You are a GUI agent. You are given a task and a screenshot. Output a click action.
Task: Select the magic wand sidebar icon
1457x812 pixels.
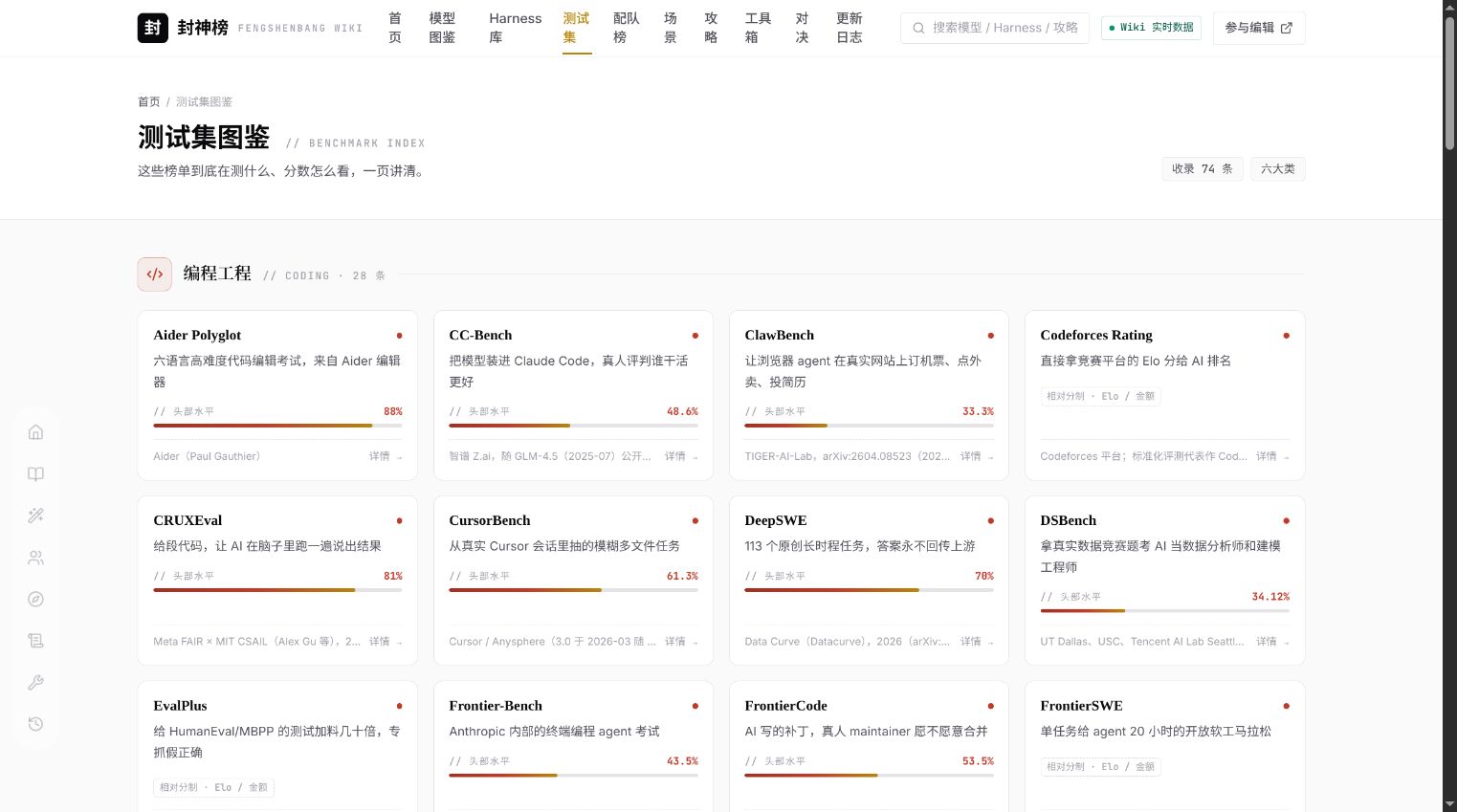tap(35, 516)
